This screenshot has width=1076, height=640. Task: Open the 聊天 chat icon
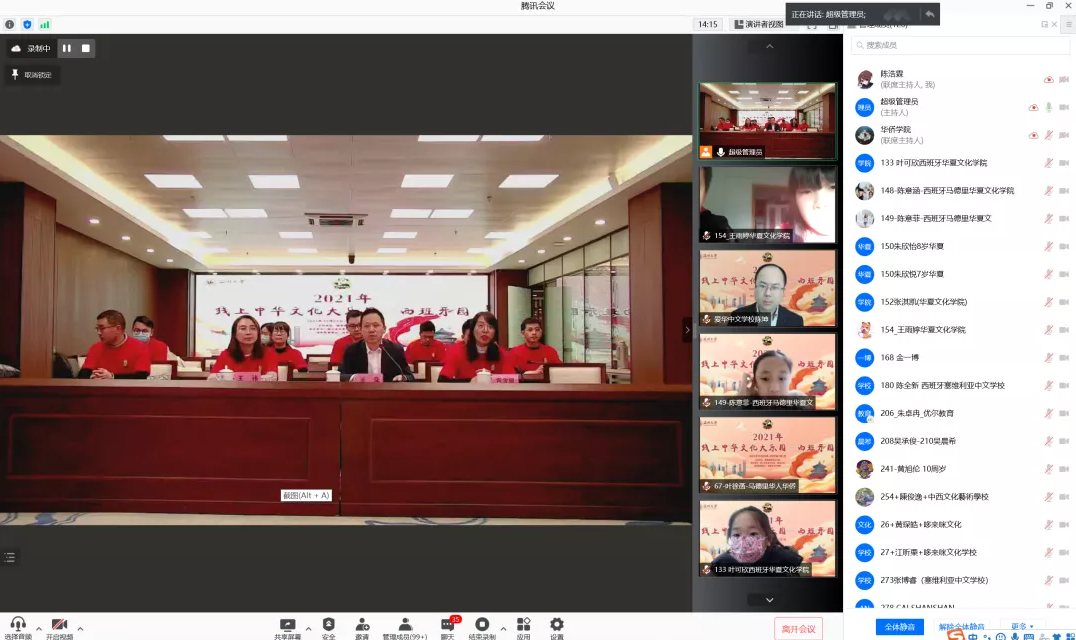[x=448, y=625]
